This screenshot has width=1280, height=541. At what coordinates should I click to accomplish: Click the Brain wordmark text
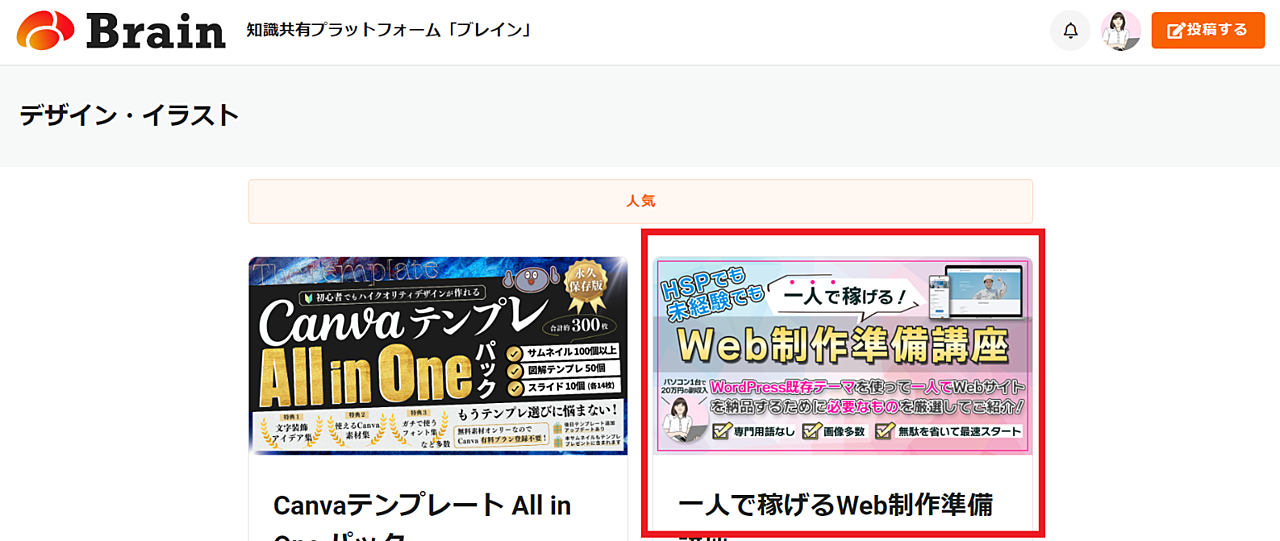point(156,31)
